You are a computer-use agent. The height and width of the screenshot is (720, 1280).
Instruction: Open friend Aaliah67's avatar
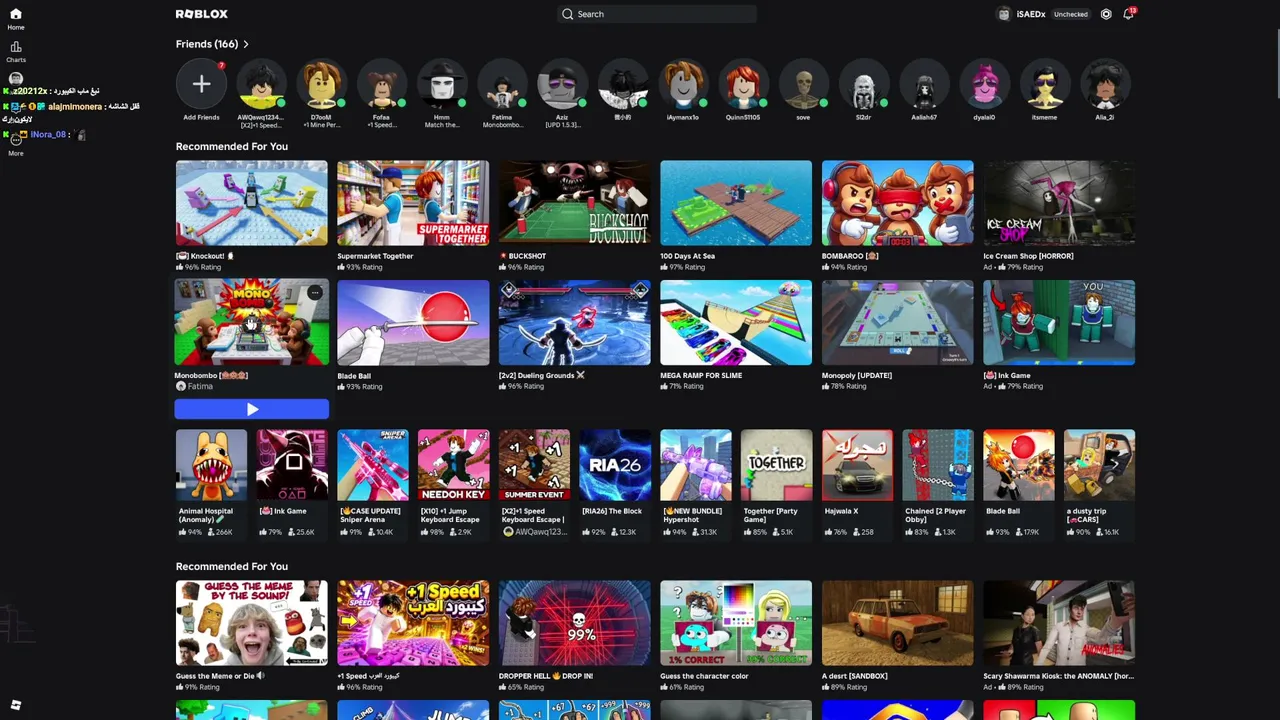point(924,85)
